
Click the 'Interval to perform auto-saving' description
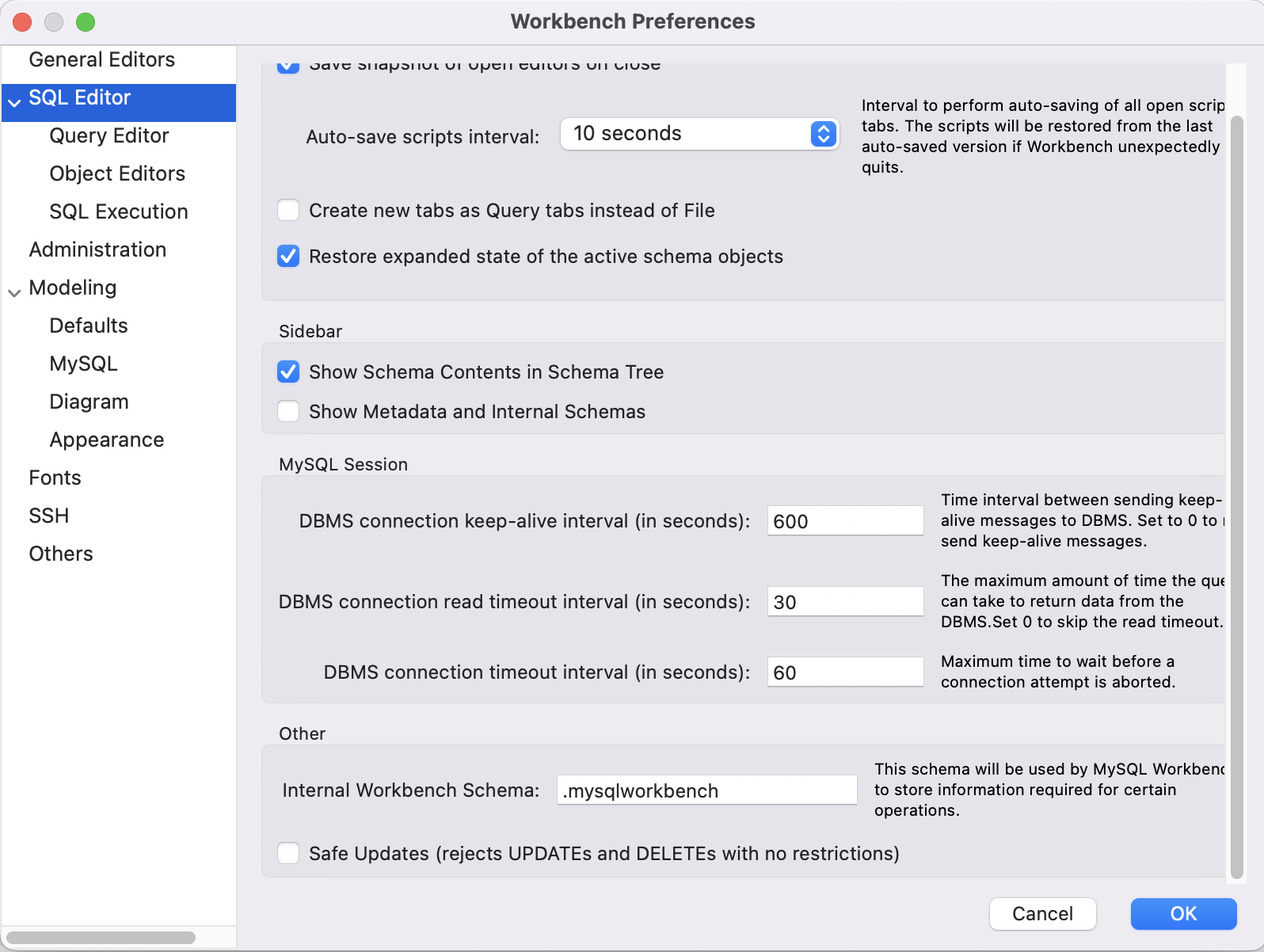click(1042, 136)
